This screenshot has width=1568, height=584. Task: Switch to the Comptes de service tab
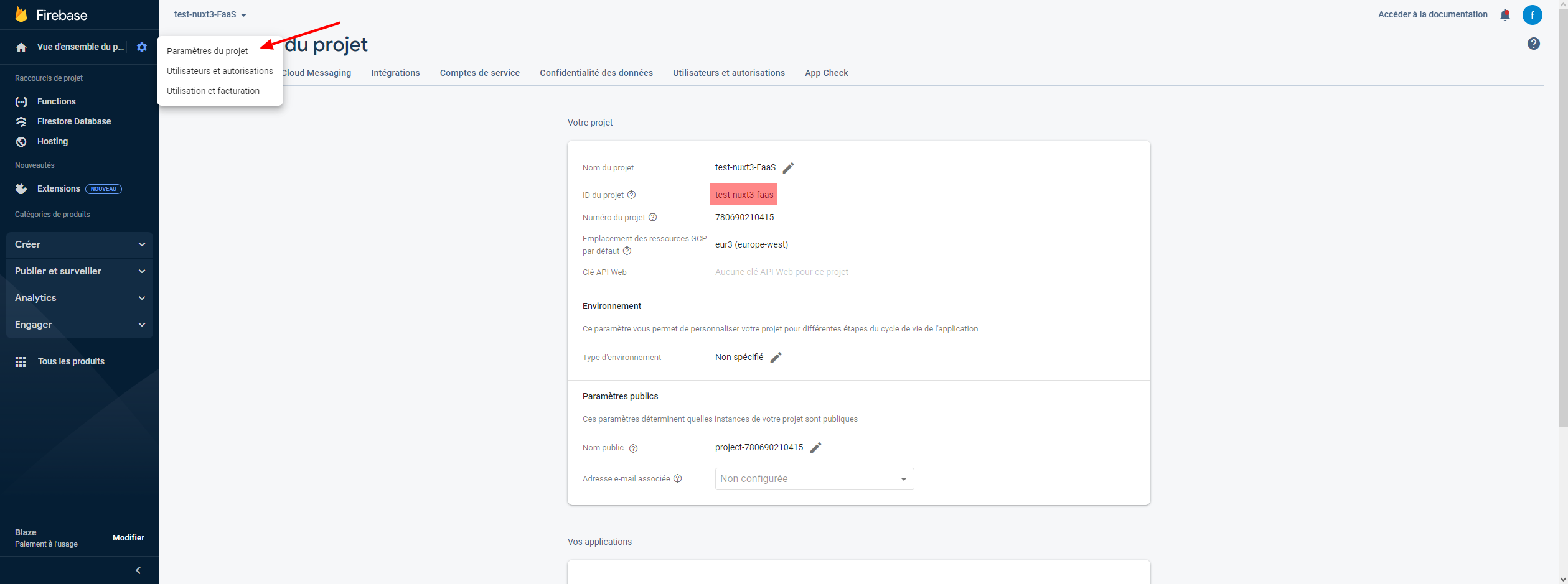coord(480,73)
